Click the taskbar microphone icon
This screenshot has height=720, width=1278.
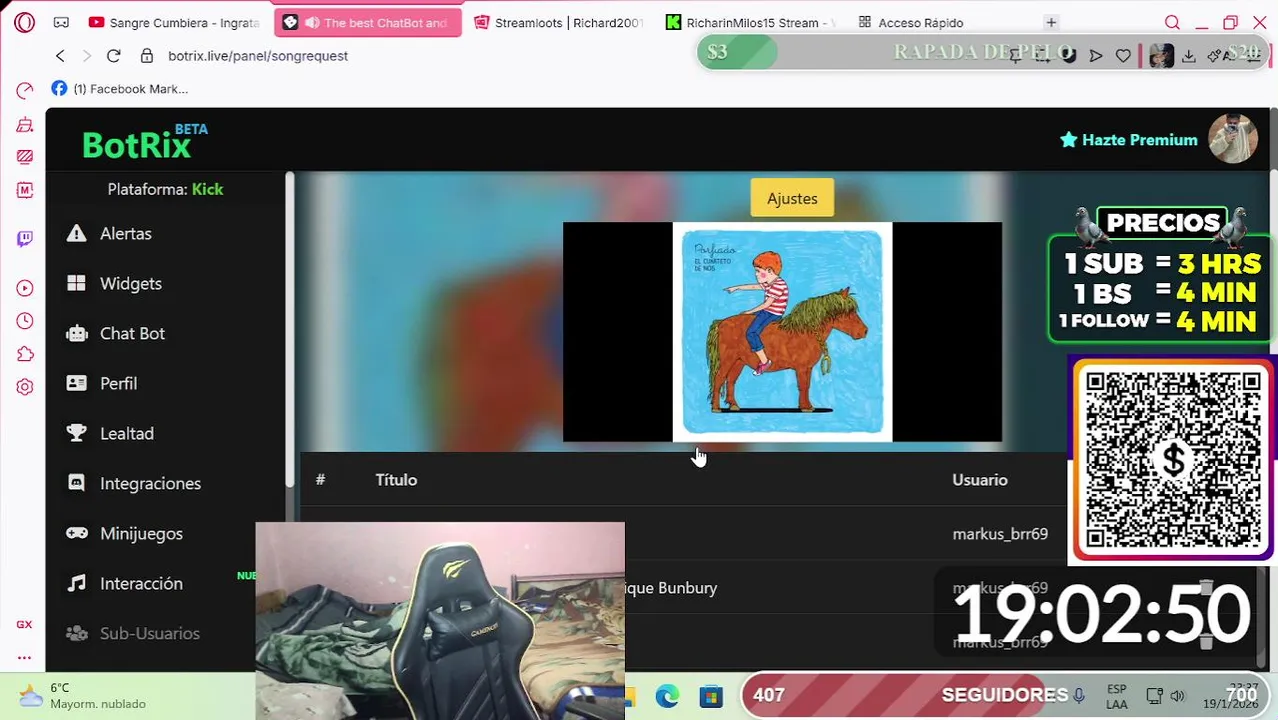point(1079,695)
